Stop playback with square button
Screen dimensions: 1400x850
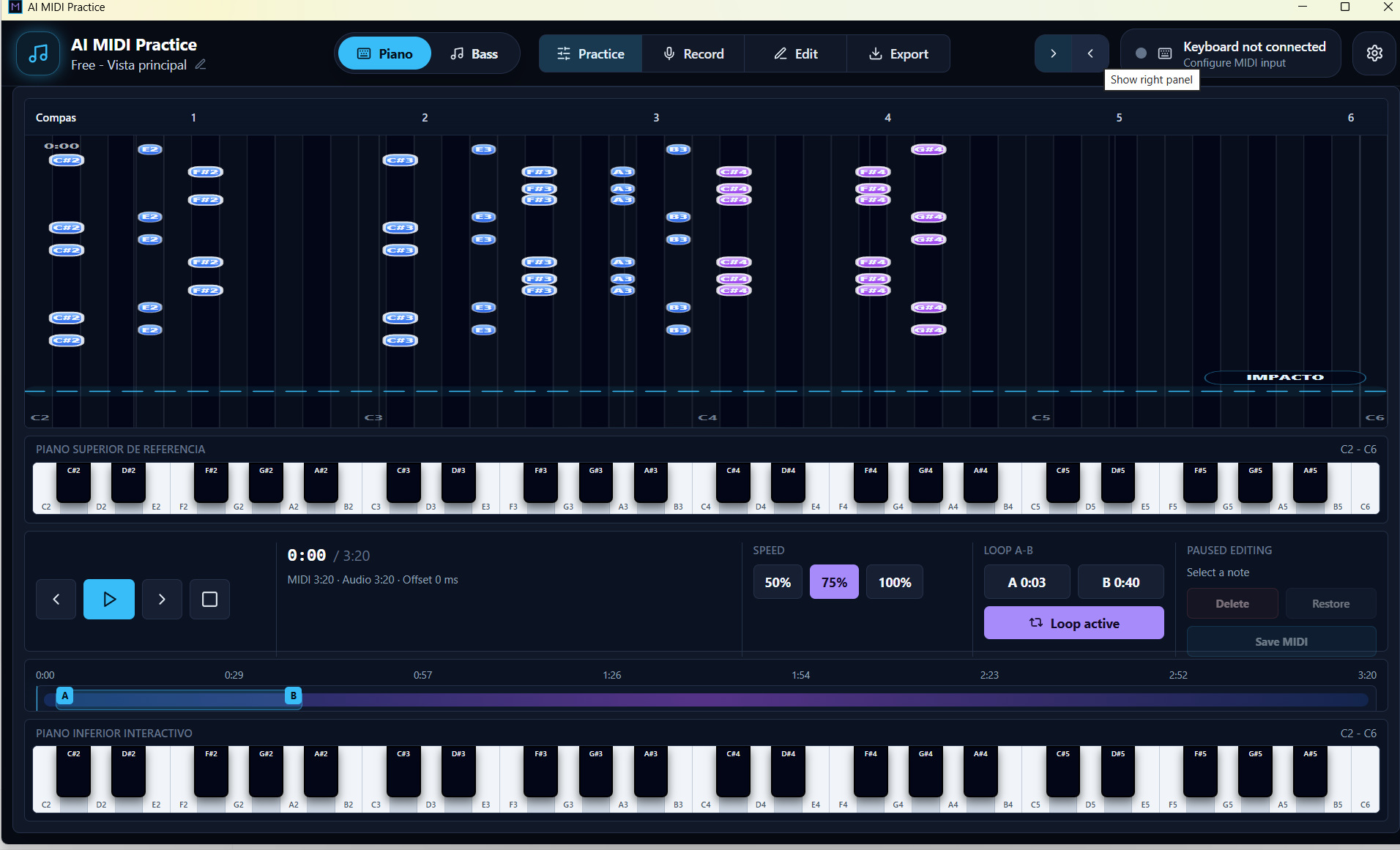209,599
